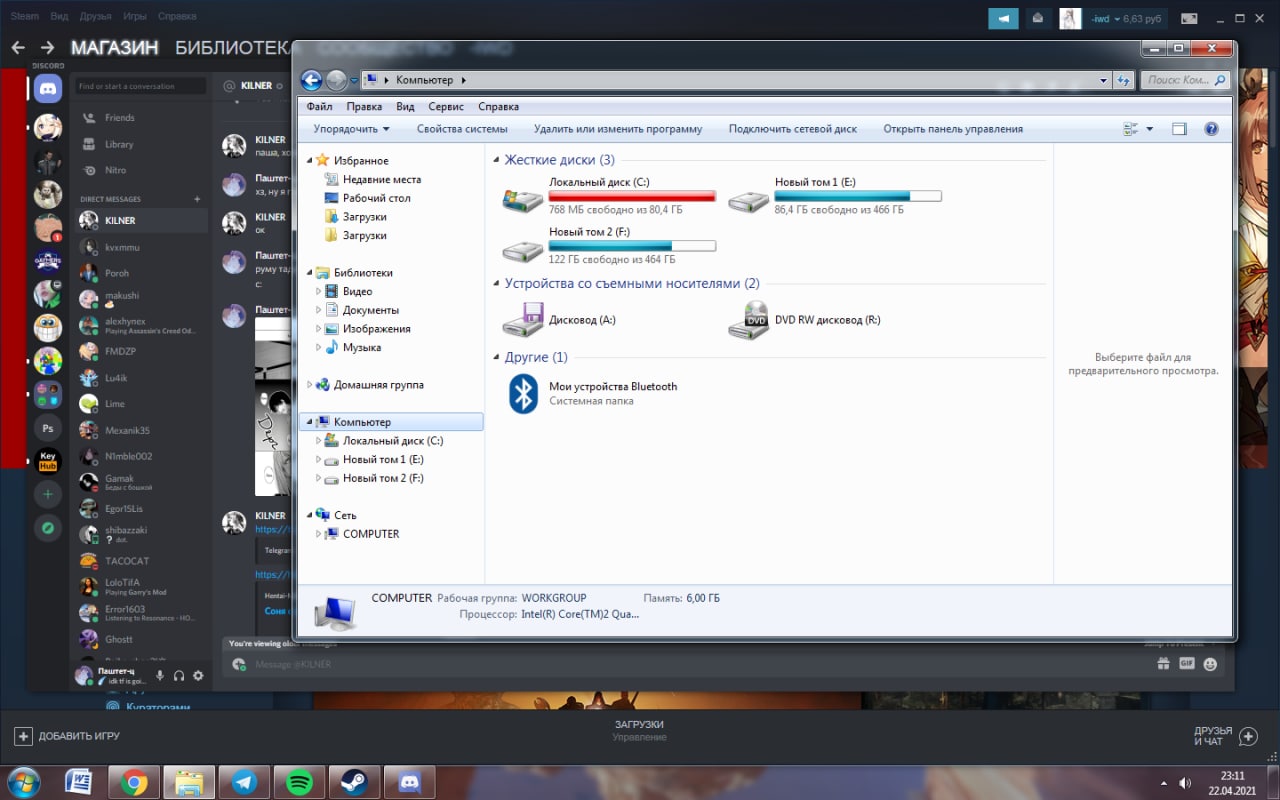
Task: Open the Новый том 2 (F:) drive
Action: (x=522, y=249)
